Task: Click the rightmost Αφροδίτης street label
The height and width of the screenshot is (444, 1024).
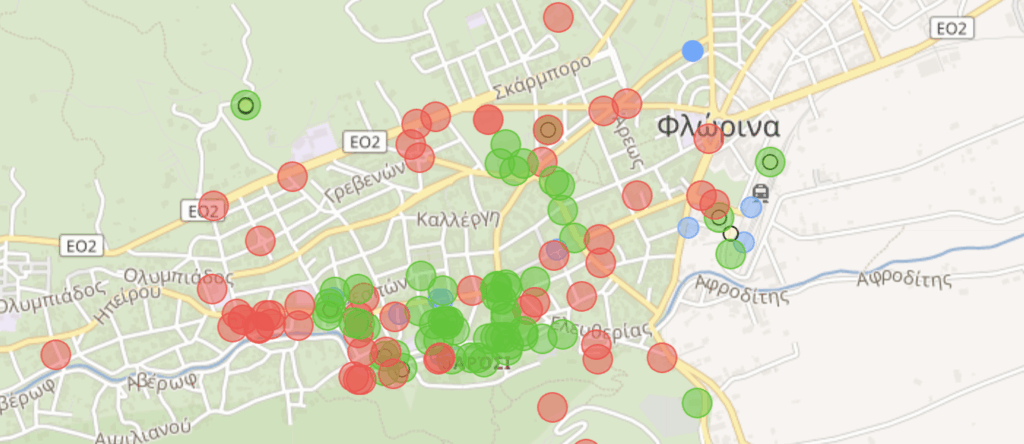Action: point(904,279)
